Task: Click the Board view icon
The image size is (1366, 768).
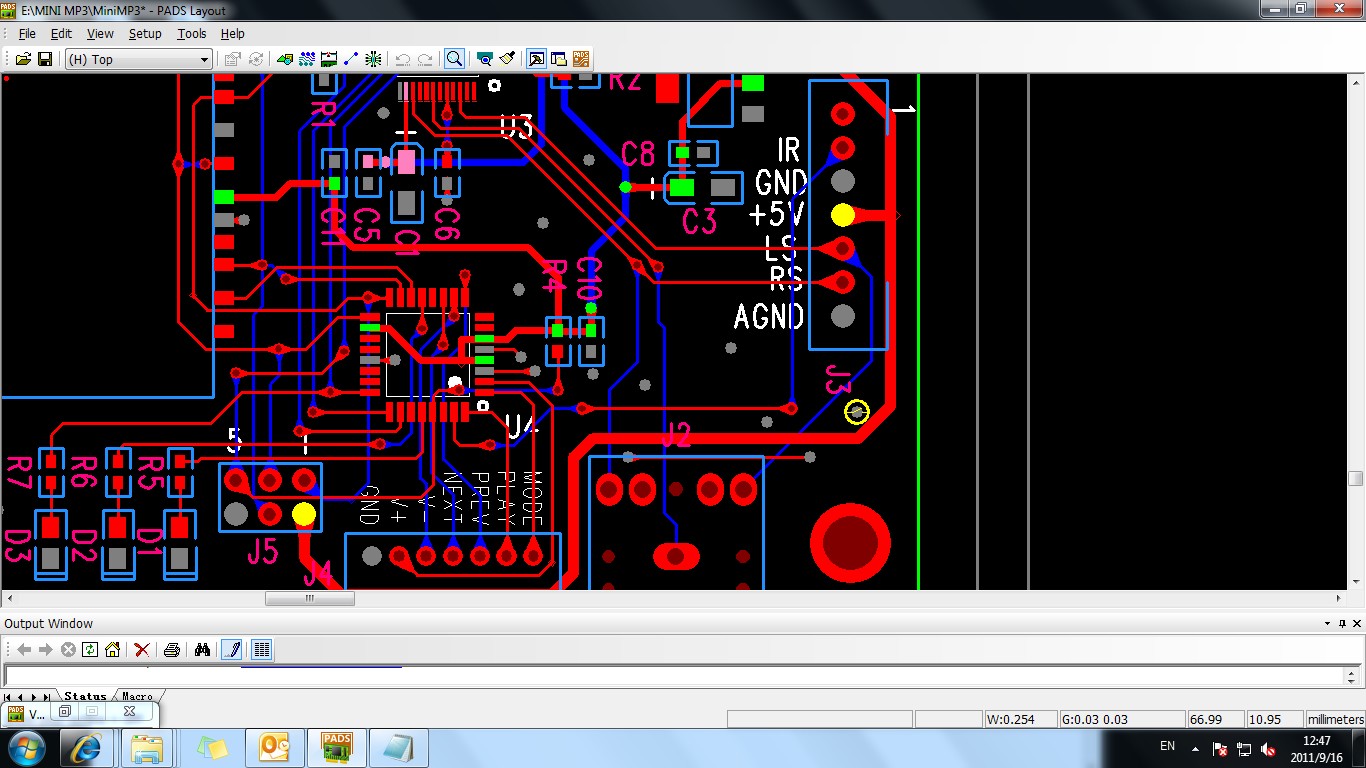Action: point(485,59)
